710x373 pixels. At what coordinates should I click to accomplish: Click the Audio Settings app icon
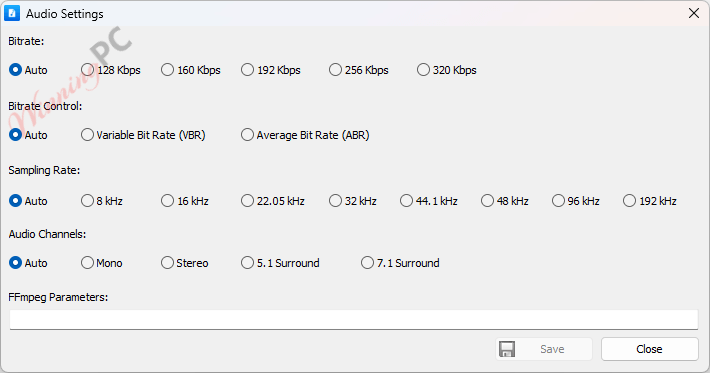pyautogui.click(x=12, y=14)
